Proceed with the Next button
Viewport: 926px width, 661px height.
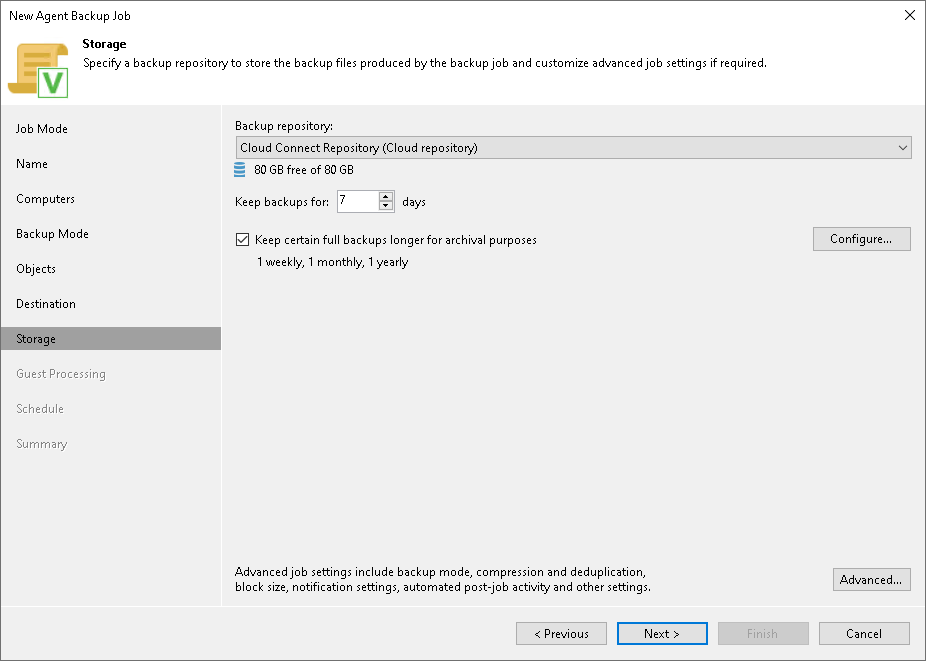point(662,633)
